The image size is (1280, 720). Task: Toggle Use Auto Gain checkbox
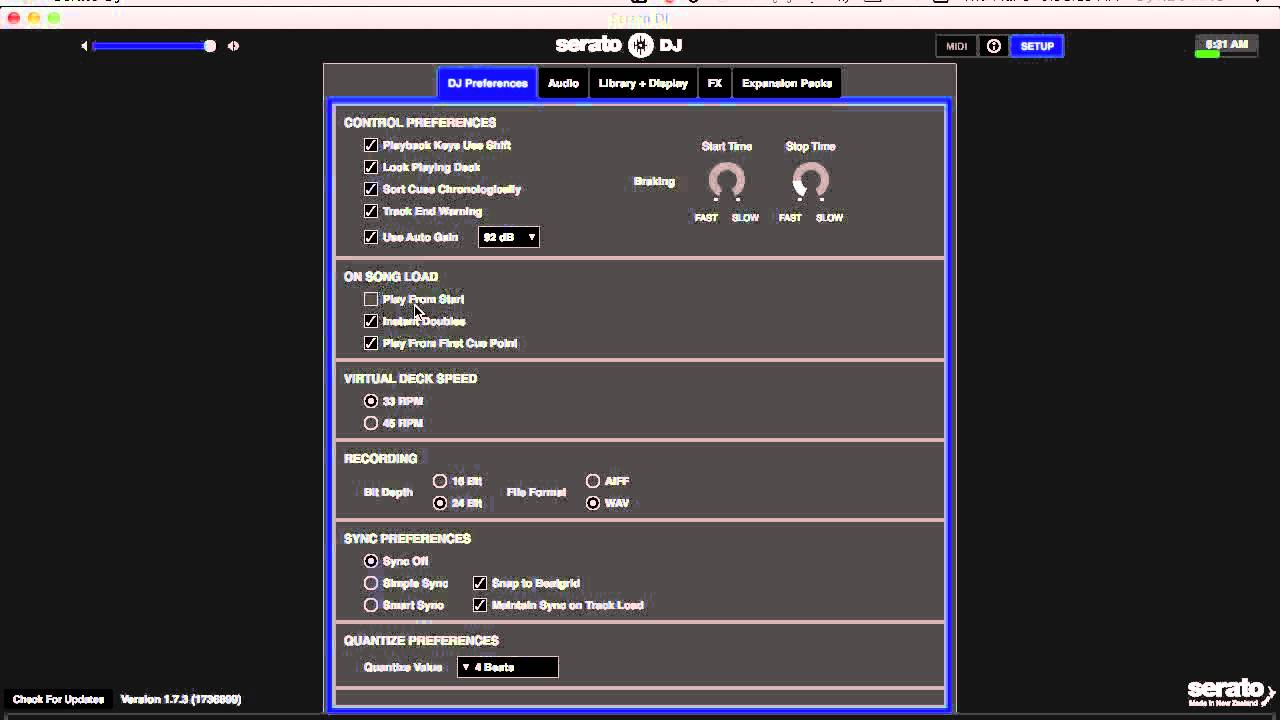coord(371,238)
